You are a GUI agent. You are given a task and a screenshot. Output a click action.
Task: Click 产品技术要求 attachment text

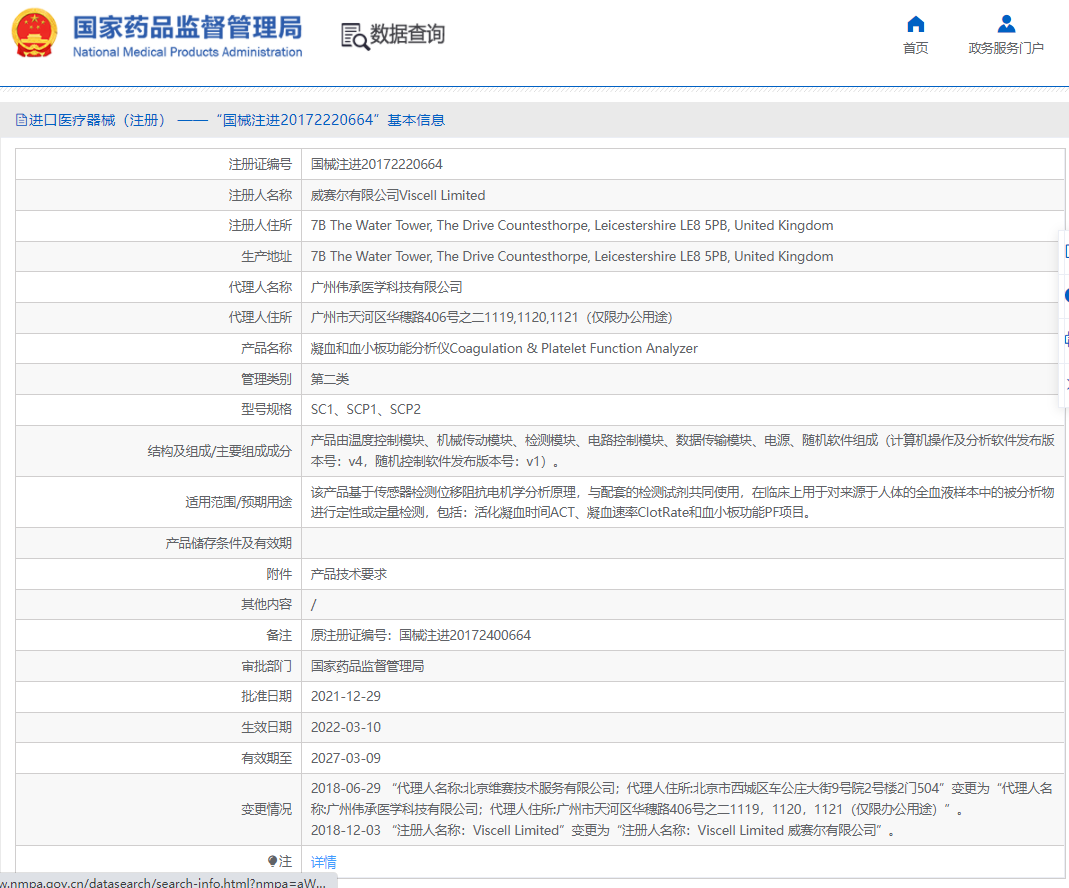click(348, 574)
